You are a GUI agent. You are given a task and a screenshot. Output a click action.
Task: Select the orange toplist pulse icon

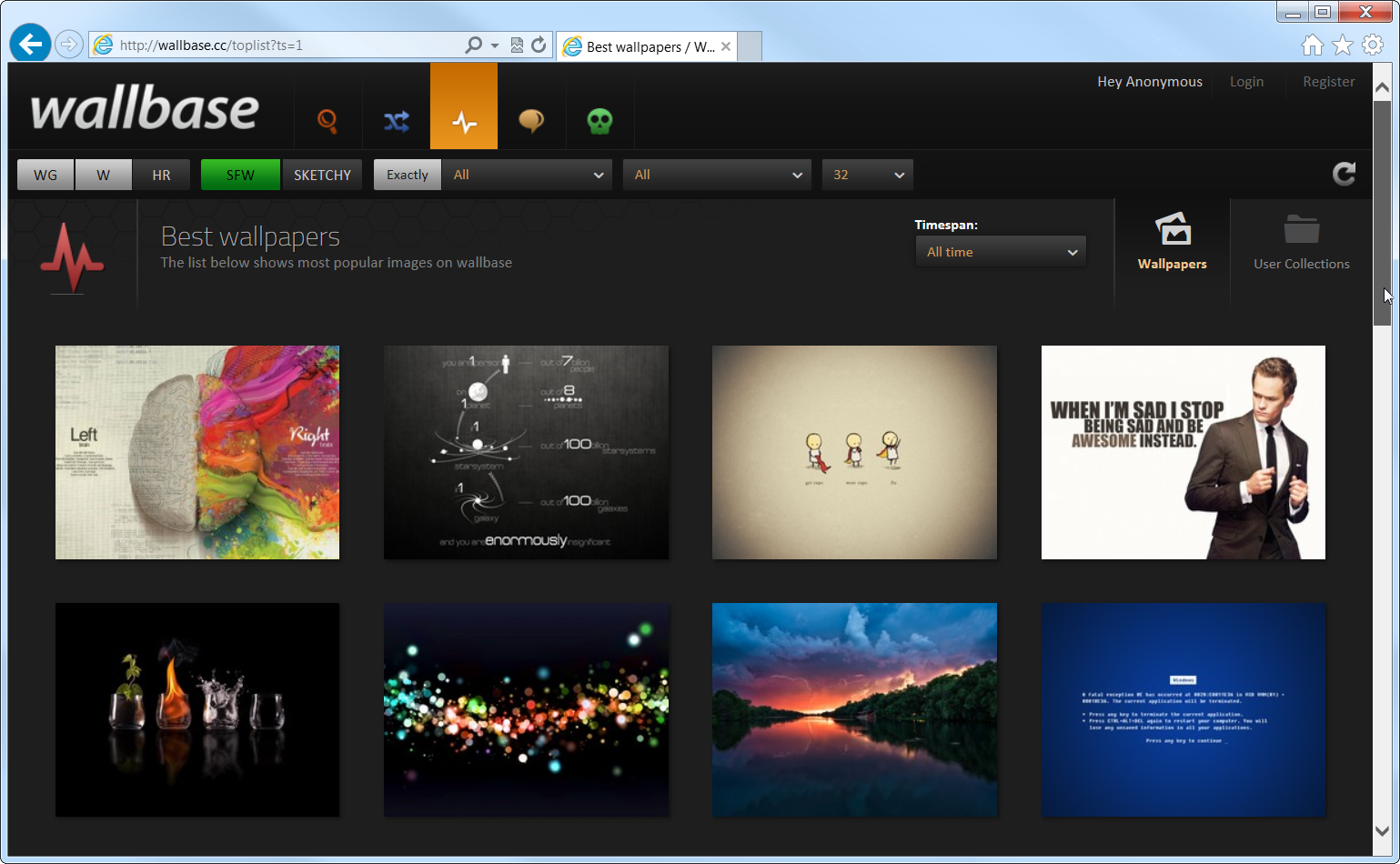pos(464,120)
